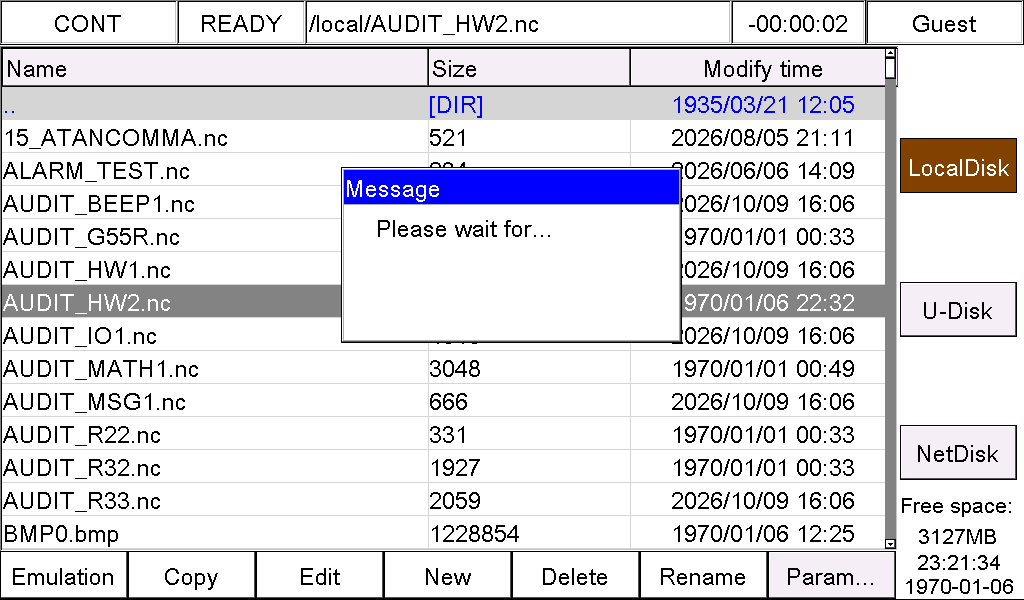This screenshot has width=1024, height=600.
Task: Switch to NetDisk storage
Action: pos(958,452)
